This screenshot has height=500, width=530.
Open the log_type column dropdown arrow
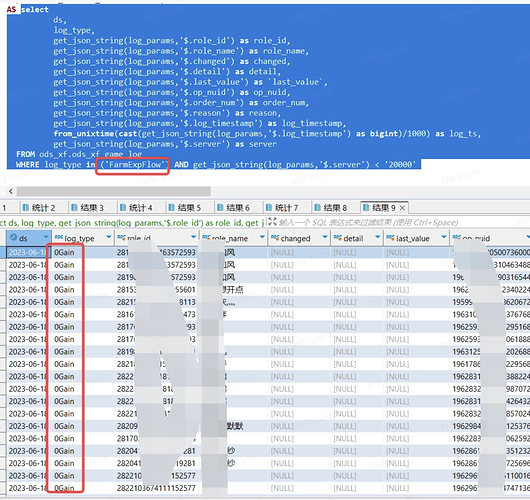tap(109, 237)
